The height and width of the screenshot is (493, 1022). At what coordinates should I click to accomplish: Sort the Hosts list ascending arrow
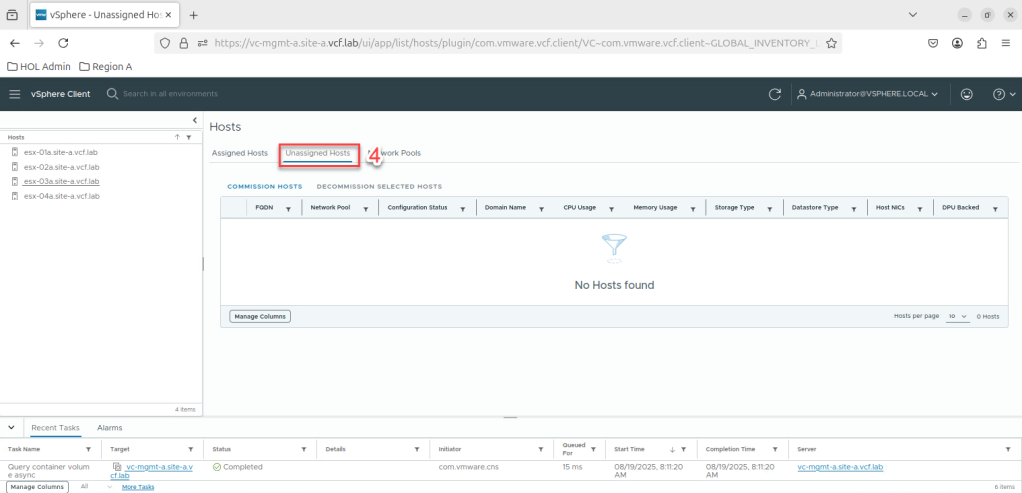coord(177,138)
